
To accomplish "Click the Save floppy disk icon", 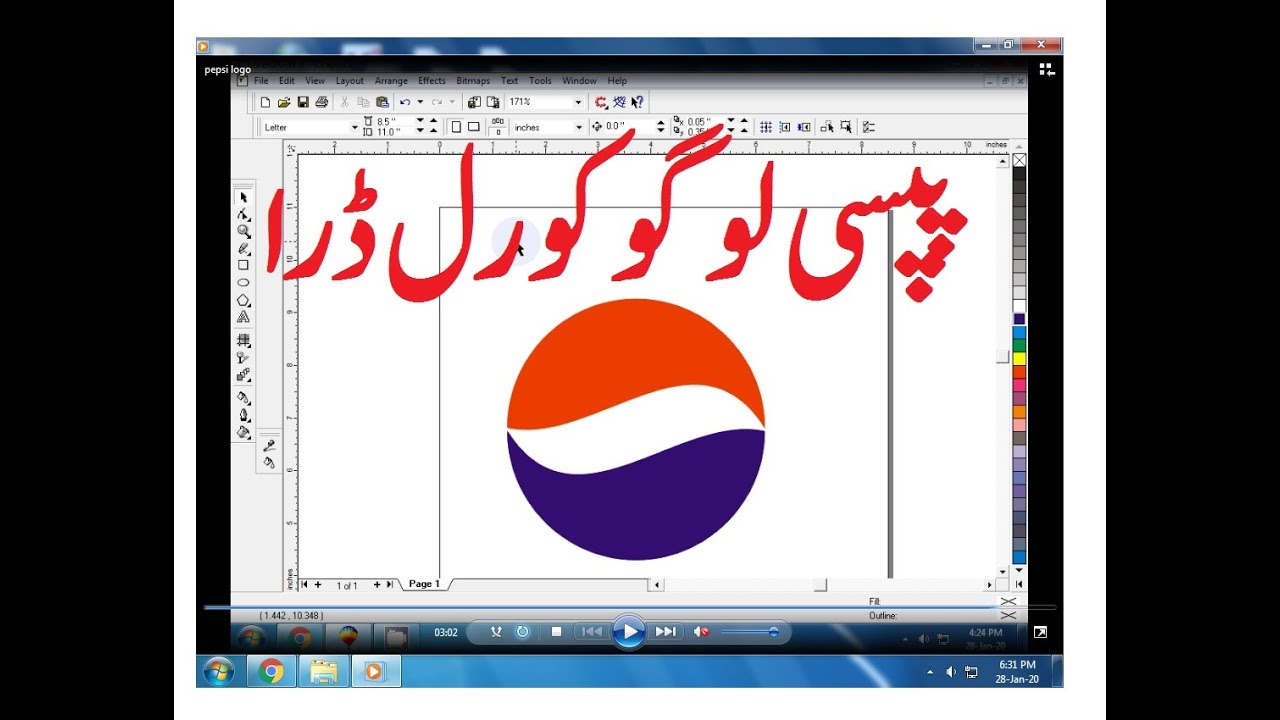I will (302, 102).
